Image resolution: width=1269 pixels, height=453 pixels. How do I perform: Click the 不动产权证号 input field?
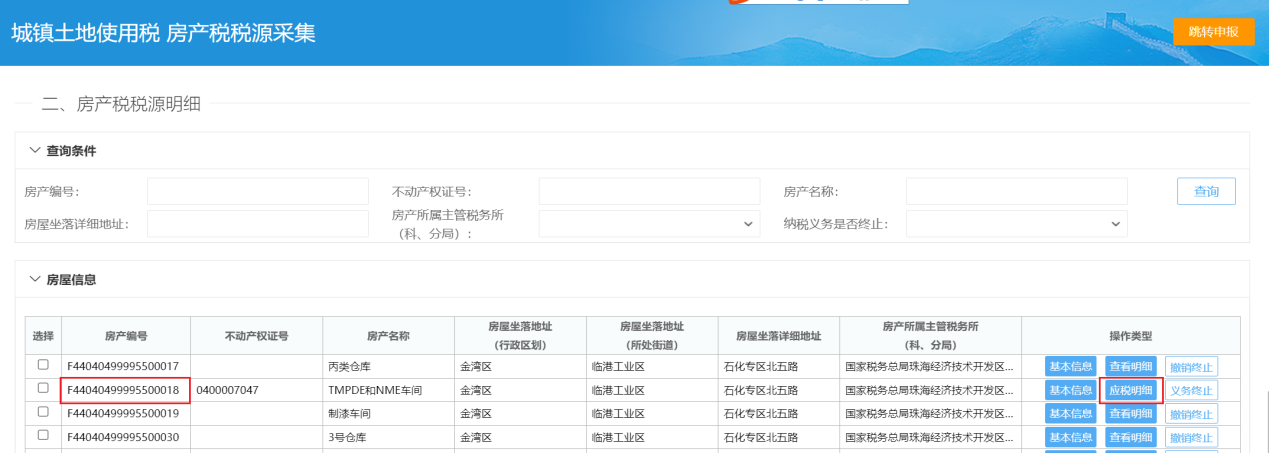pyautogui.click(x=649, y=191)
